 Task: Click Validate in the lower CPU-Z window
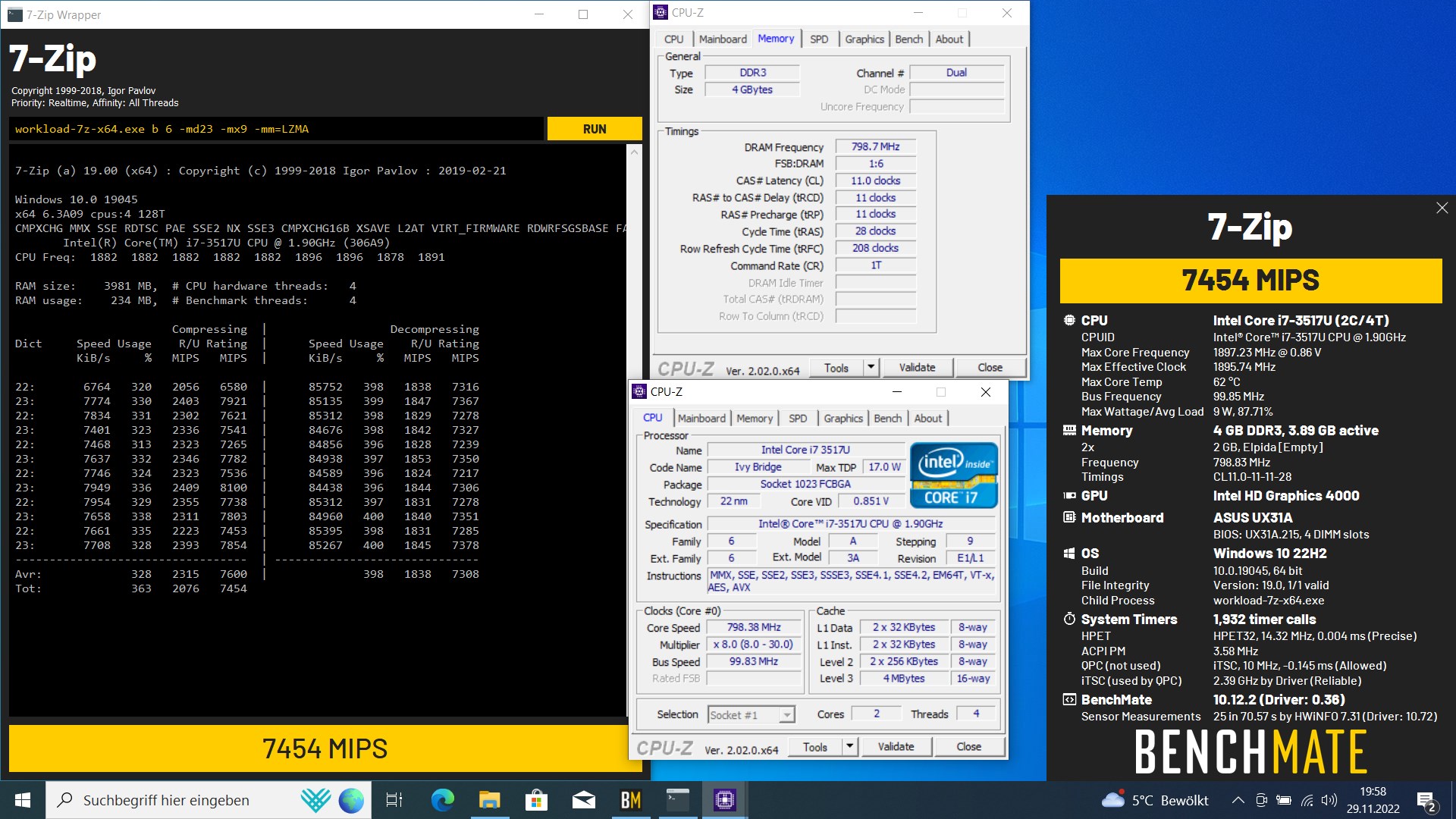pyautogui.click(x=896, y=747)
